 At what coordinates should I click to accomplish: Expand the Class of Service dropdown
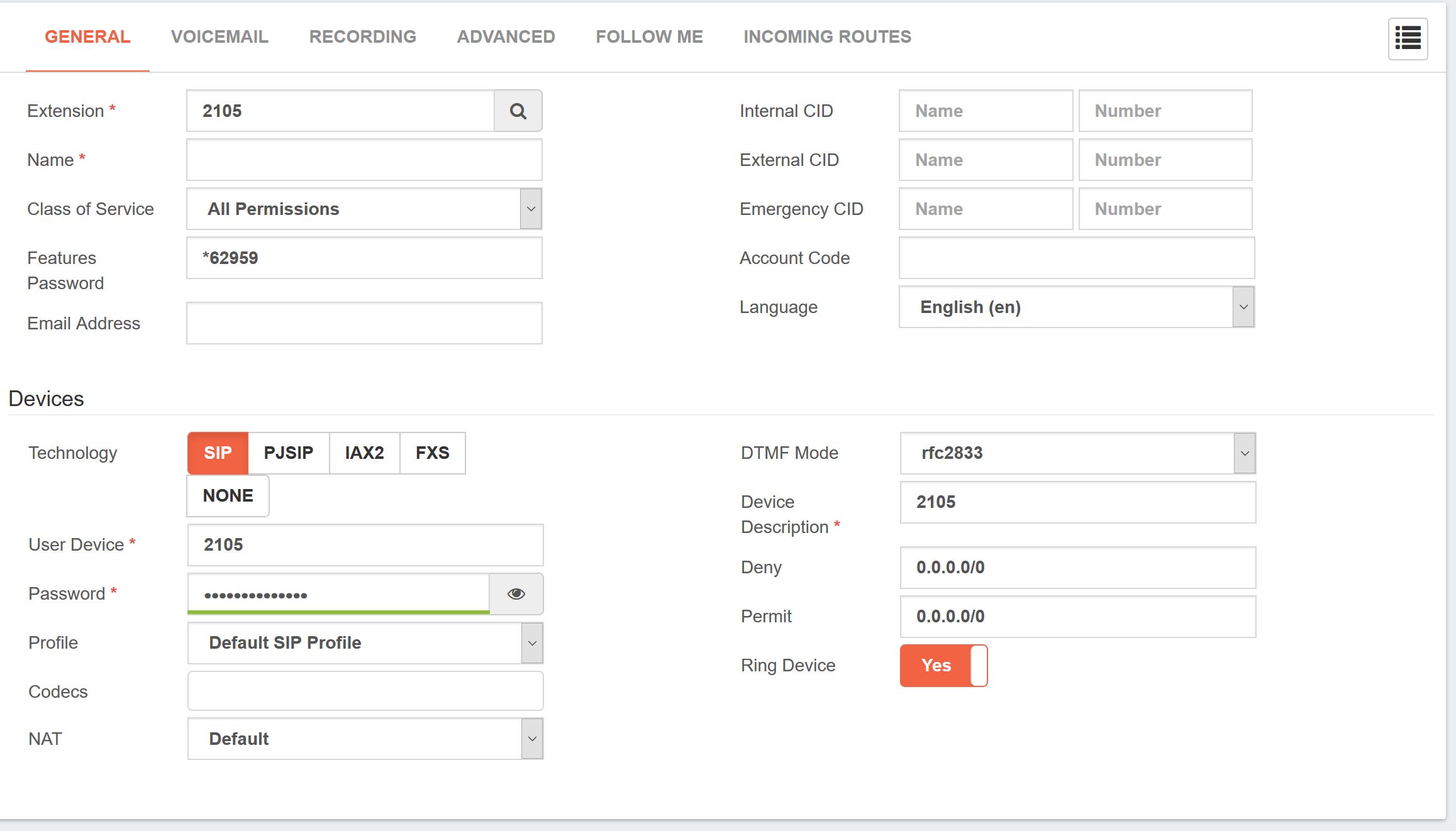(364, 209)
